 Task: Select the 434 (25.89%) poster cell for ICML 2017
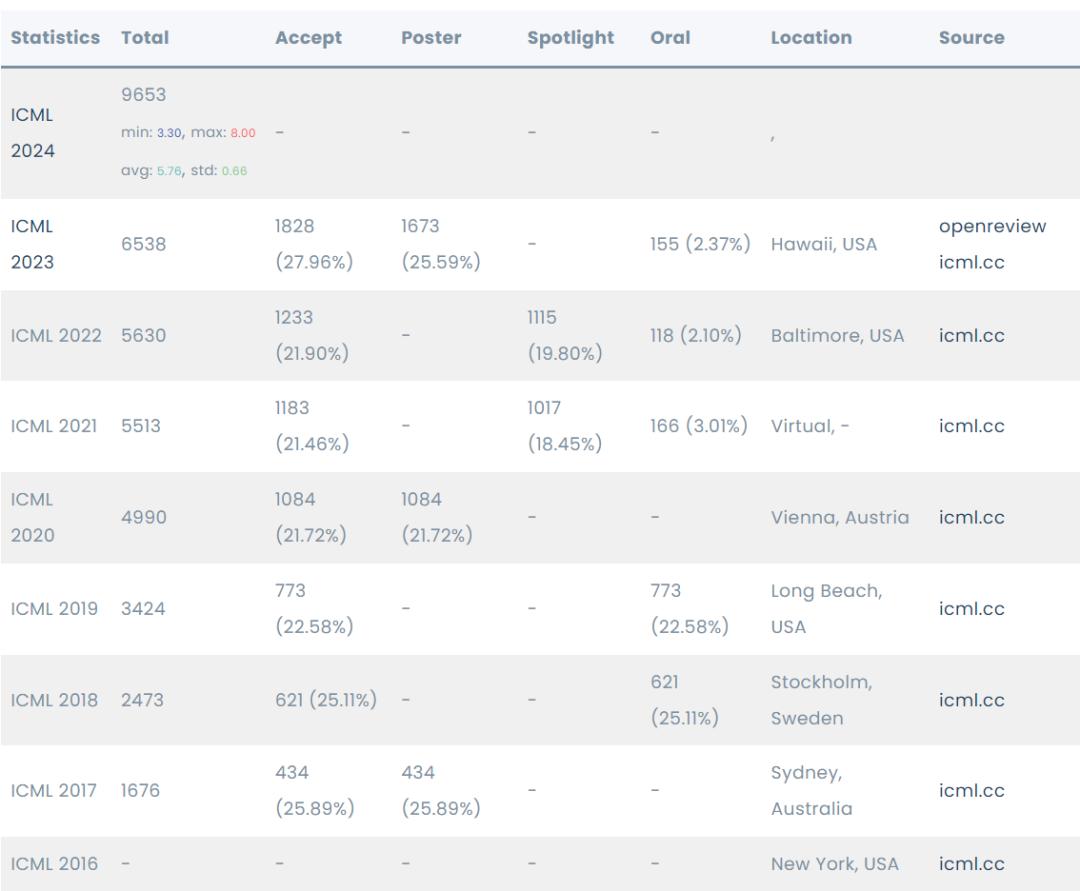click(x=441, y=790)
